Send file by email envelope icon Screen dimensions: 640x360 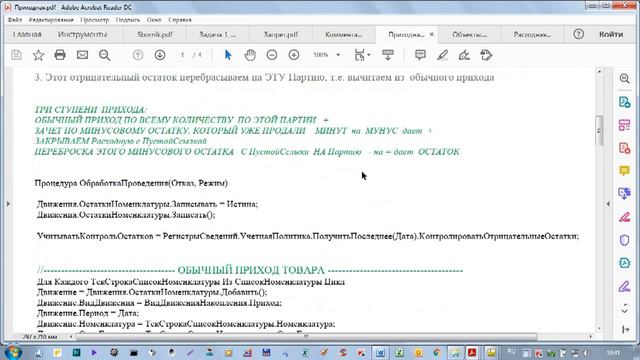pyautogui.click(x=82, y=55)
